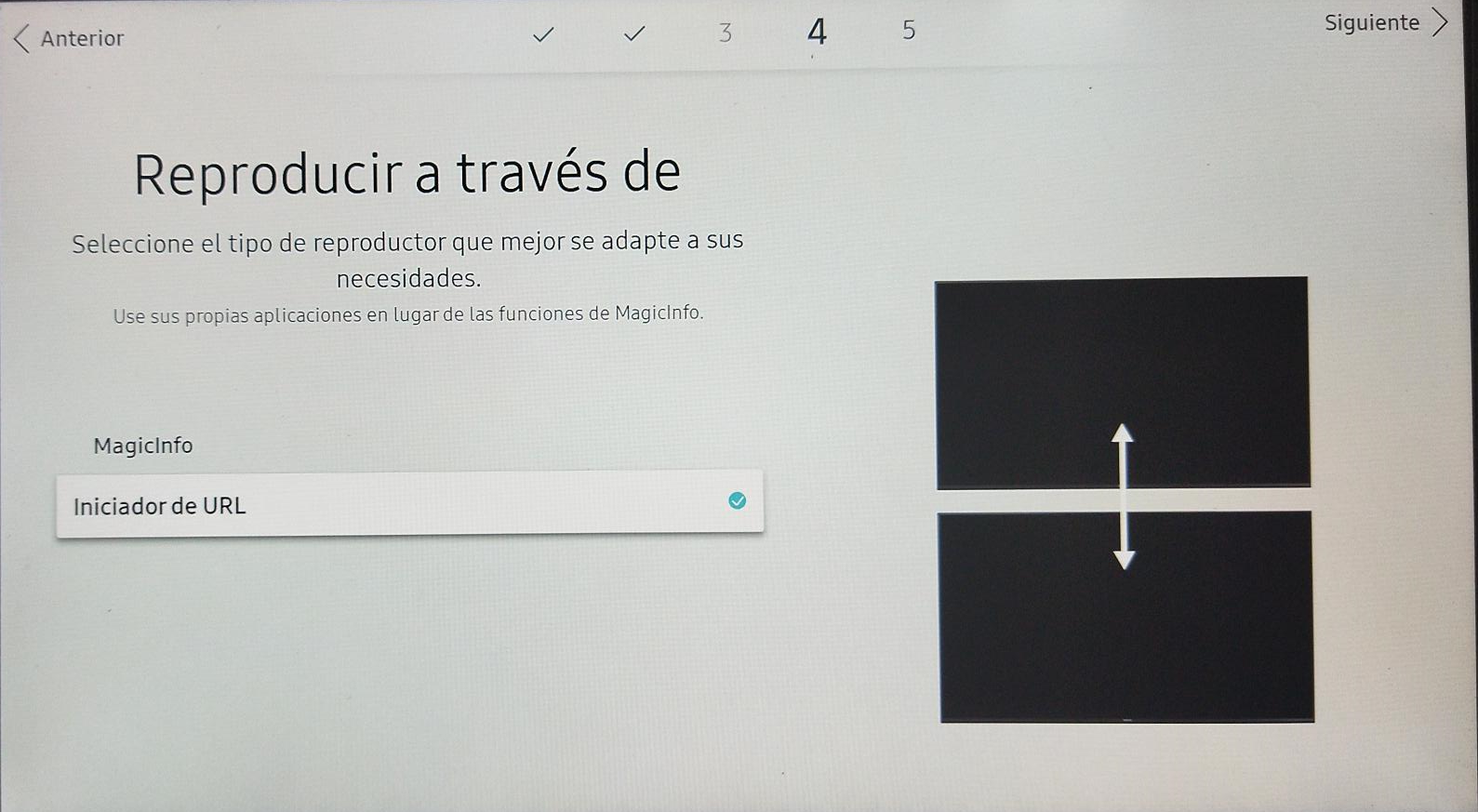The image size is (1478, 812).
Task: Click the upward arrowhead on the upper screen
Action: (1123, 433)
